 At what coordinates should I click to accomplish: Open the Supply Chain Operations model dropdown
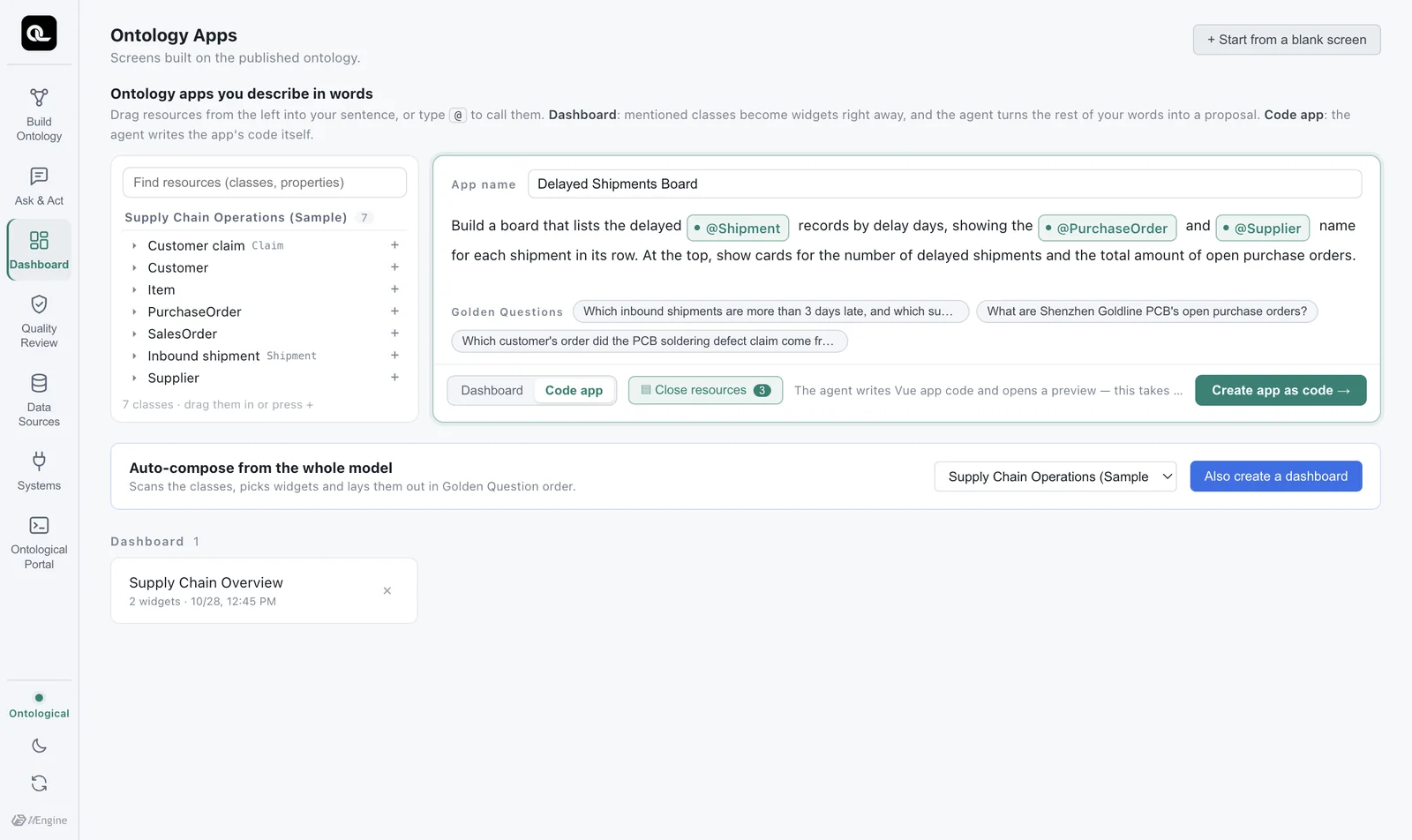1055,476
